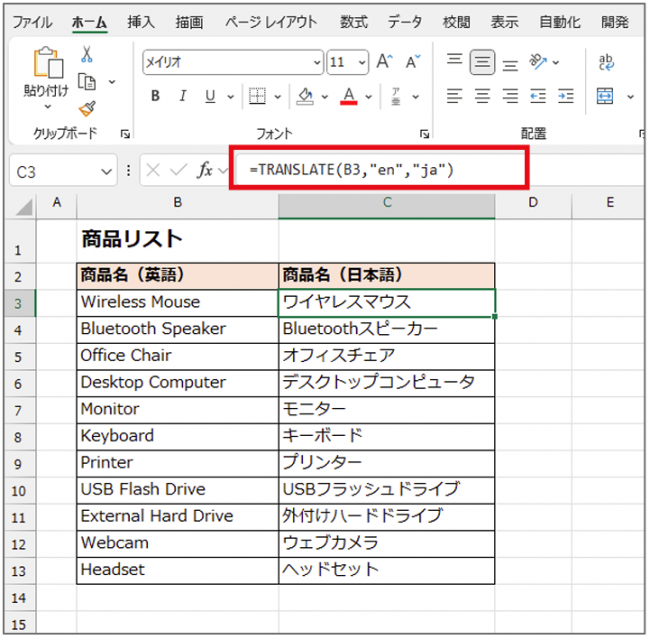Click the Format Painter brush icon
The image size is (650, 640).
[87, 109]
